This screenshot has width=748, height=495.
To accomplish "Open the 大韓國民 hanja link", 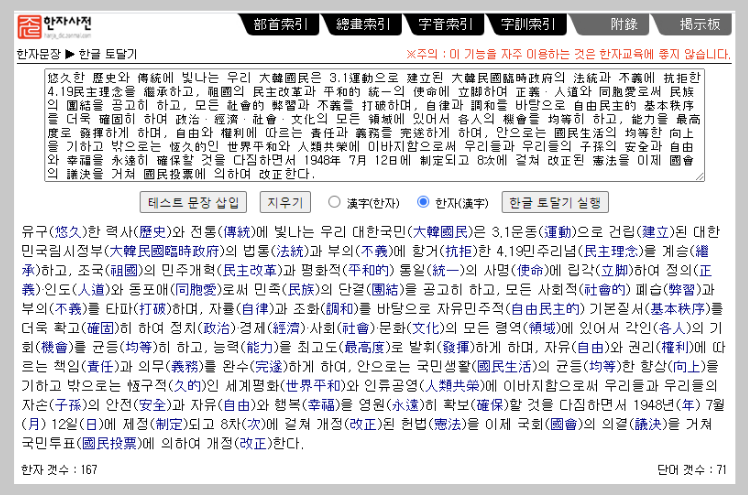I will tap(440, 232).
